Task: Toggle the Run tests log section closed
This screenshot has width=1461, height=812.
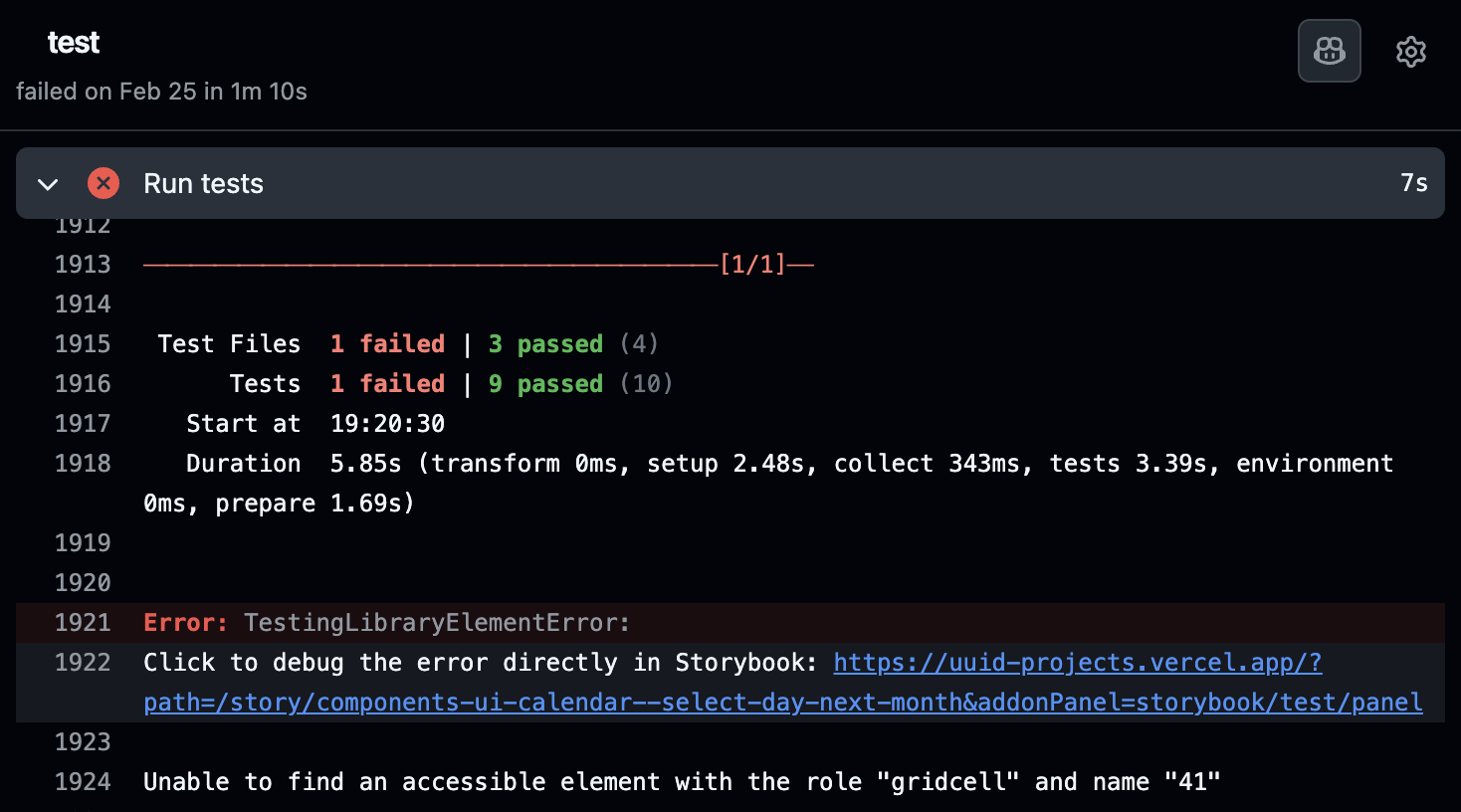Action: coord(48,183)
